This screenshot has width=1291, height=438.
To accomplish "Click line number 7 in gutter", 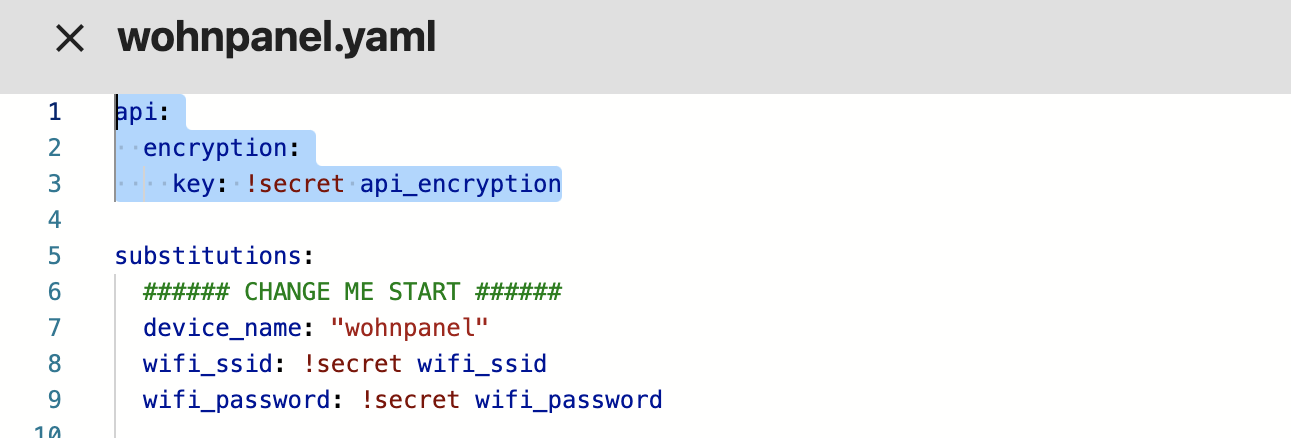I will 54,328.
